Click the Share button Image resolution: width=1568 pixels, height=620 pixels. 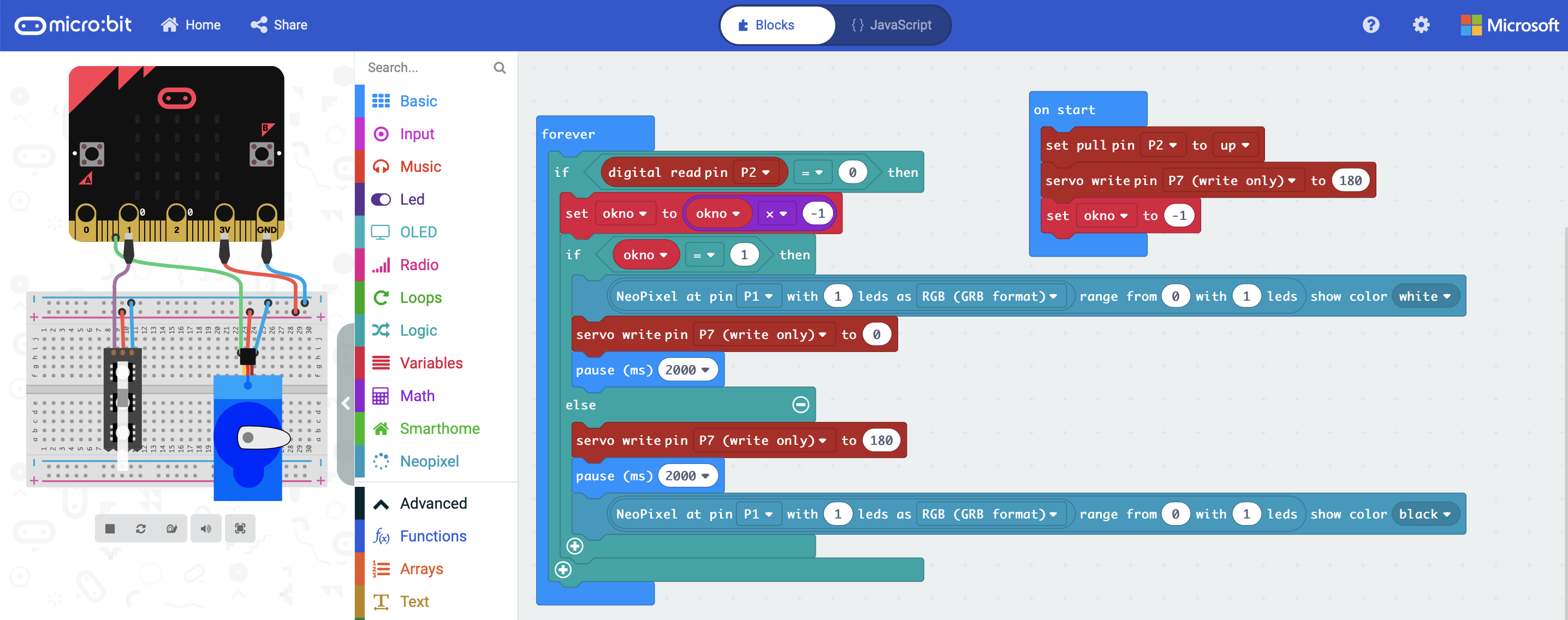pos(279,25)
